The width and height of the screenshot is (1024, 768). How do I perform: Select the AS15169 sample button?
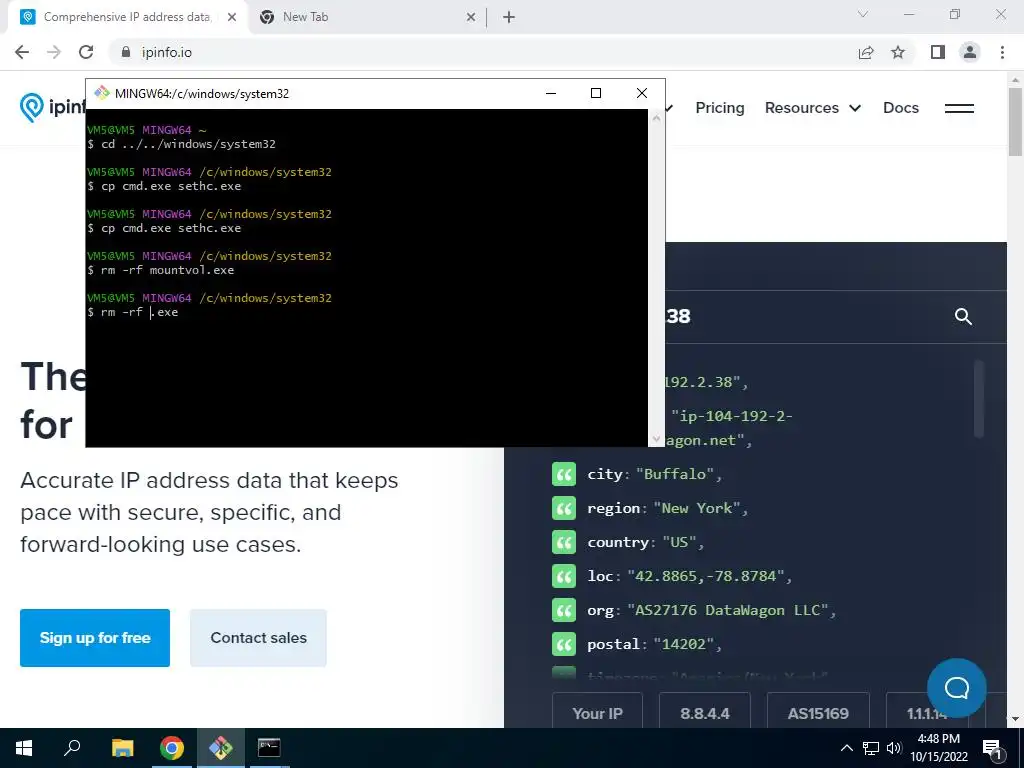(818, 712)
